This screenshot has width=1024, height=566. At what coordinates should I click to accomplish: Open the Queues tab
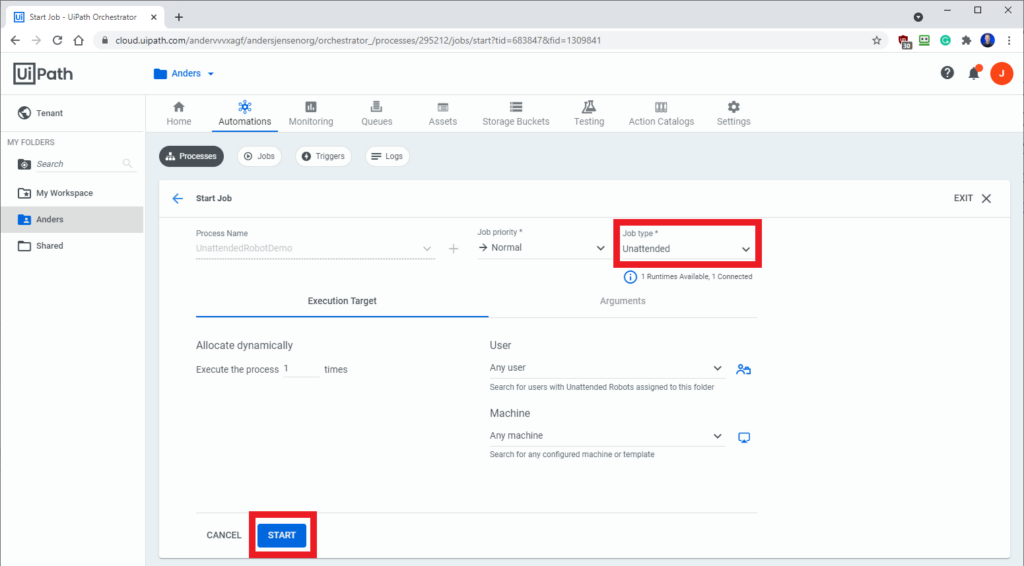point(377,114)
